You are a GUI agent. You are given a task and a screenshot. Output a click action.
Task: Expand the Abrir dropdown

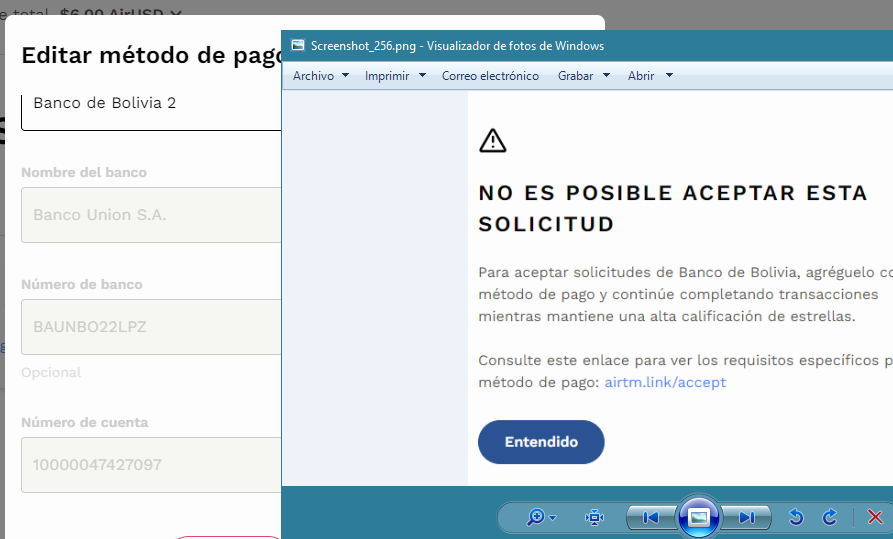click(650, 76)
